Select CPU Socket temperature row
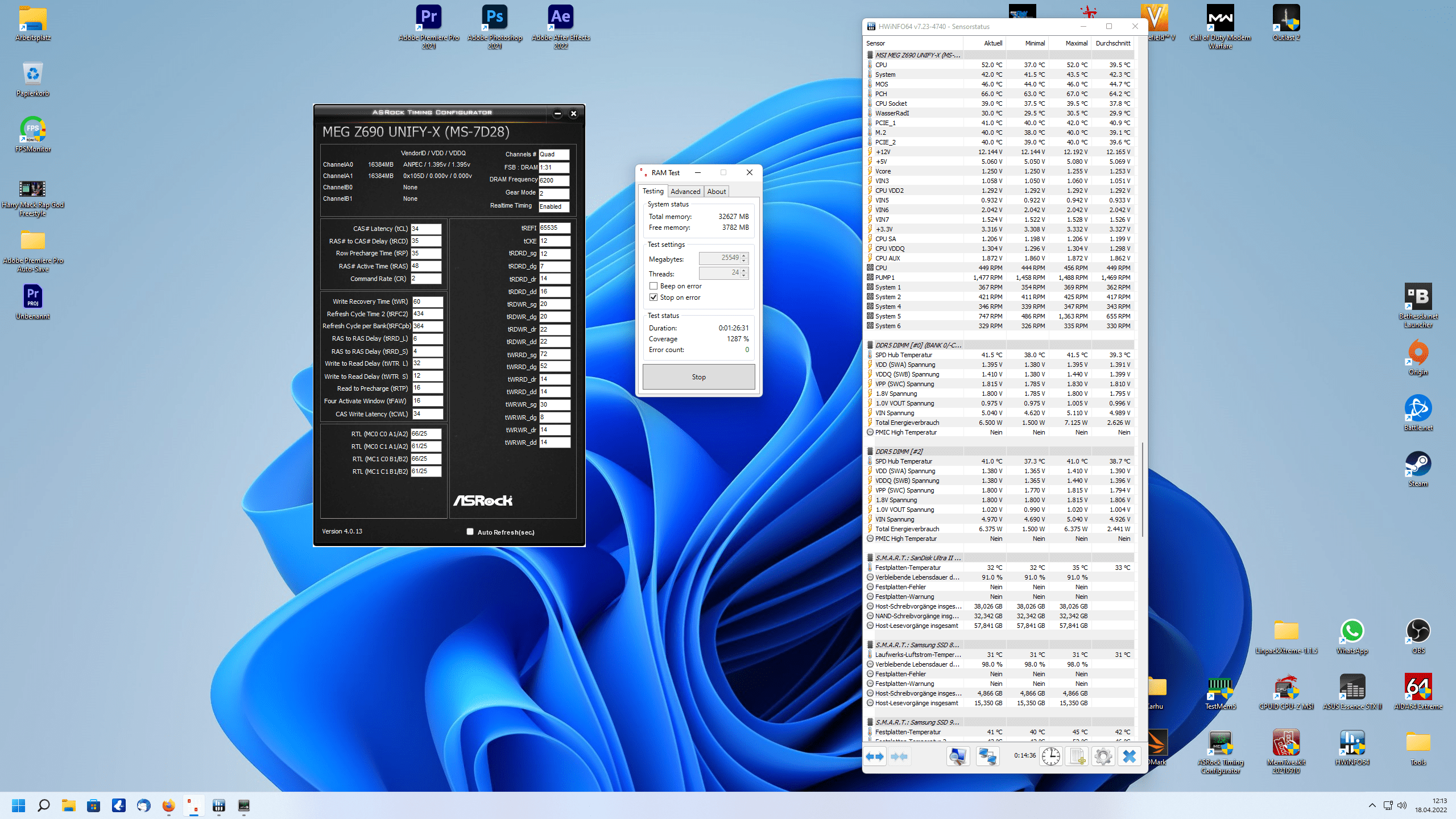This screenshot has width=1456, height=819. [x=999, y=104]
